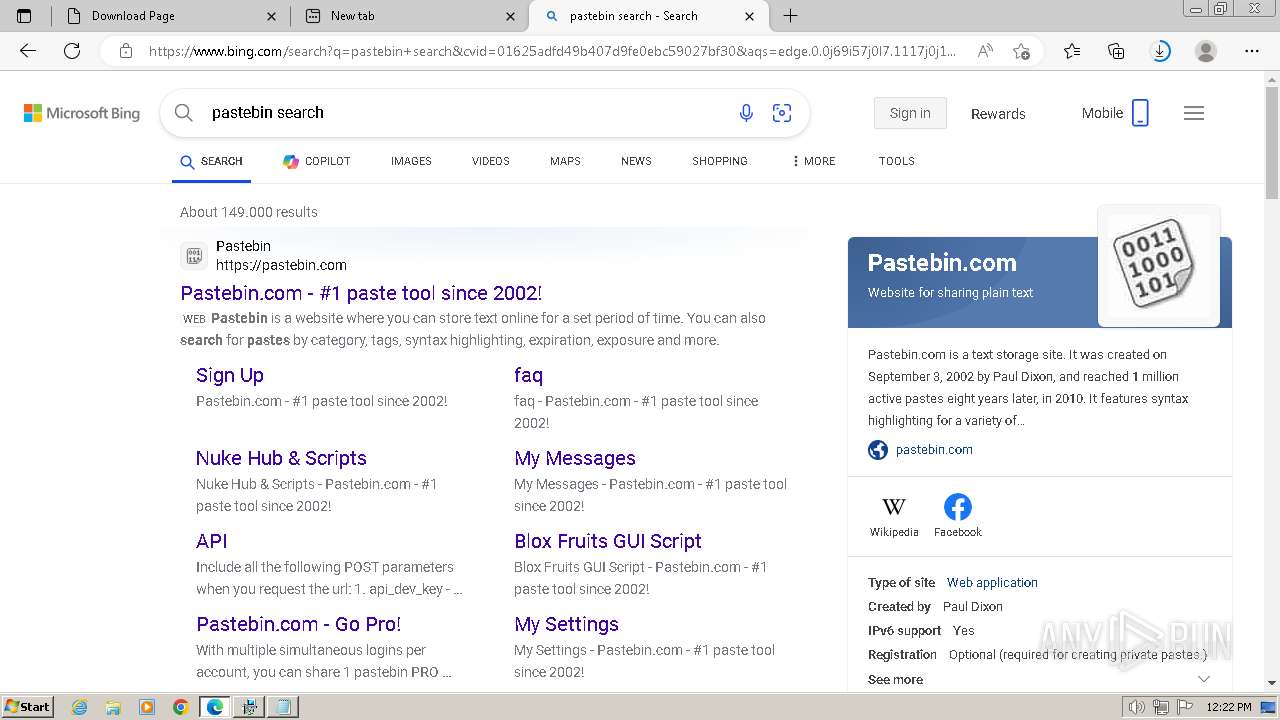Click the Read aloud icon in the address bar

pos(985,51)
